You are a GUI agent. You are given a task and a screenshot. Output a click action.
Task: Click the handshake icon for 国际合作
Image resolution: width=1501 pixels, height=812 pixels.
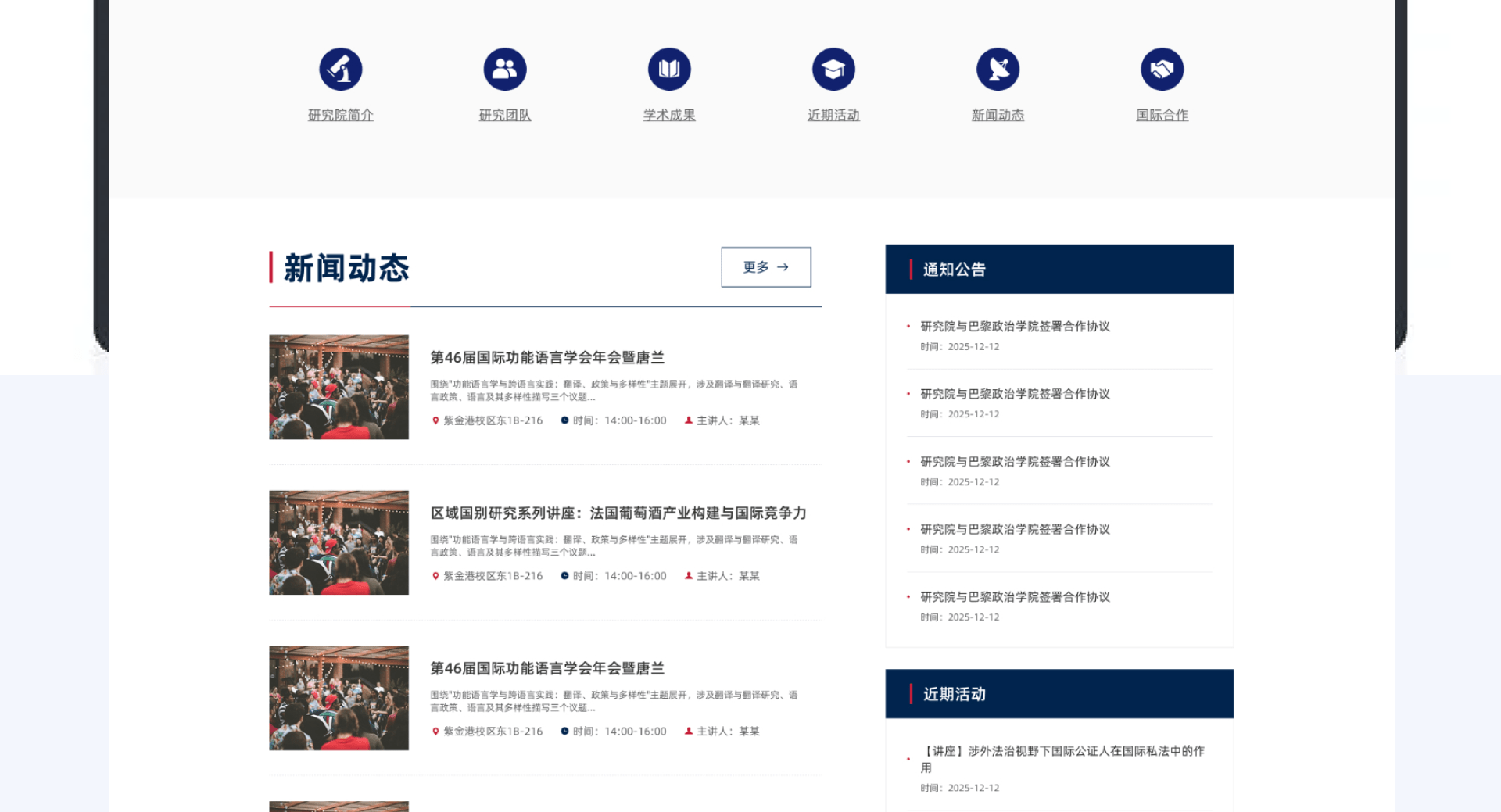click(x=1162, y=69)
